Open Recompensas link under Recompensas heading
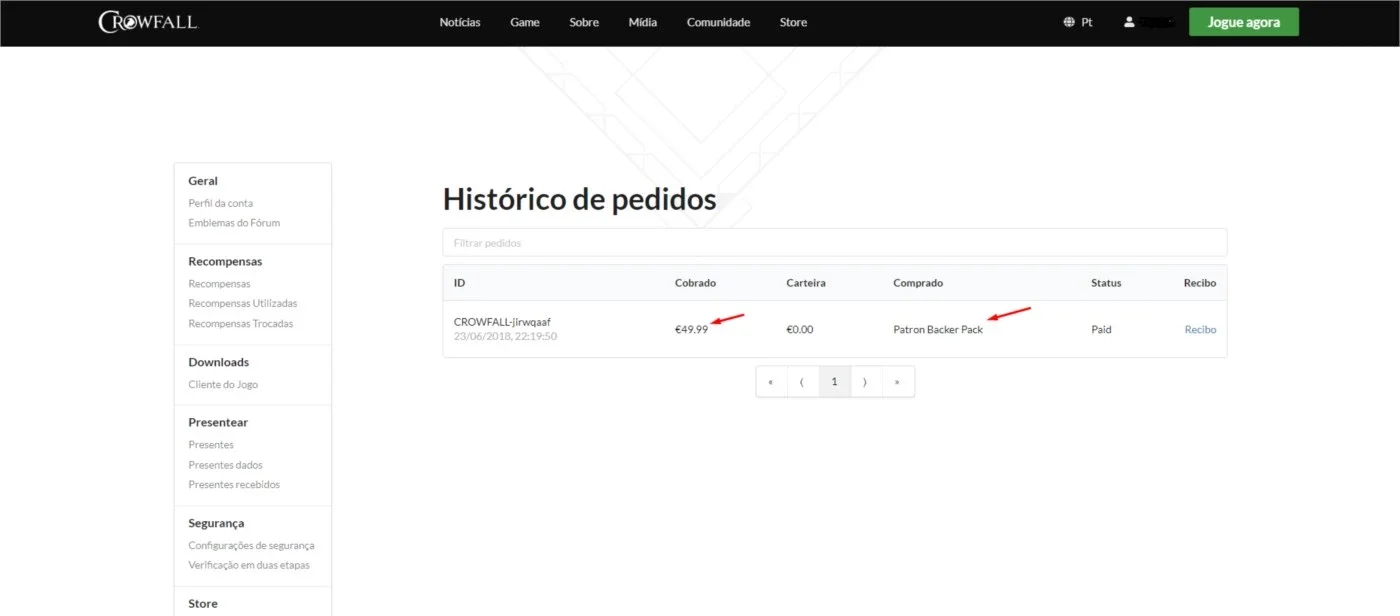The width and height of the screenshot is (1400, 616). click(x=219, y=284)
